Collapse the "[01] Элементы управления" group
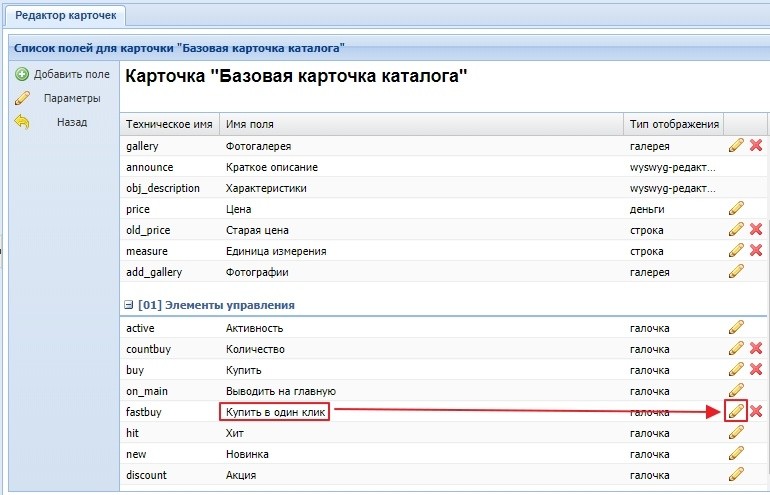Viewport: 770px width, 495px height. click(x=129, y=305)
